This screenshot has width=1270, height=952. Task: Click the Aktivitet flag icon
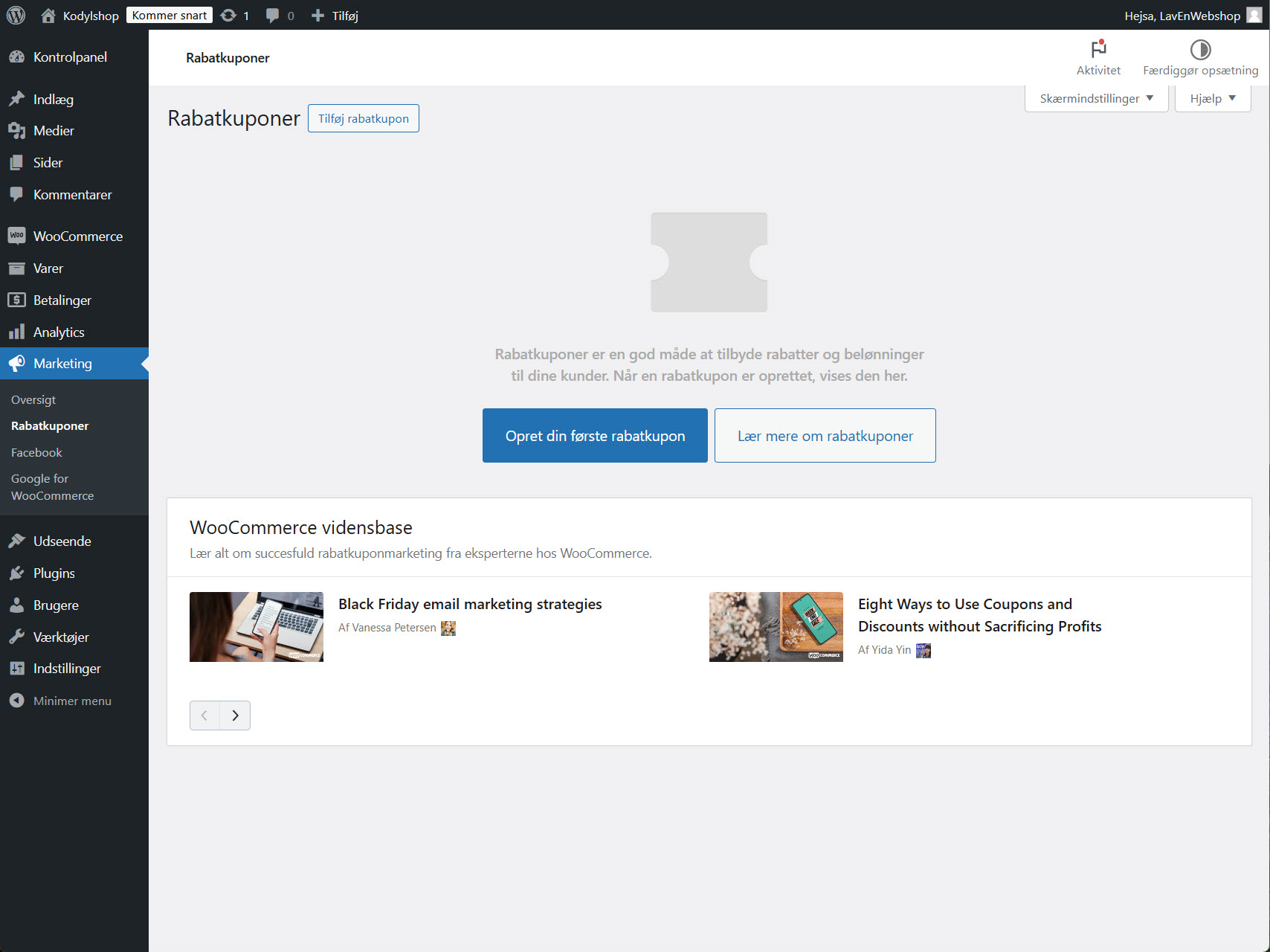click(1098, 51)
